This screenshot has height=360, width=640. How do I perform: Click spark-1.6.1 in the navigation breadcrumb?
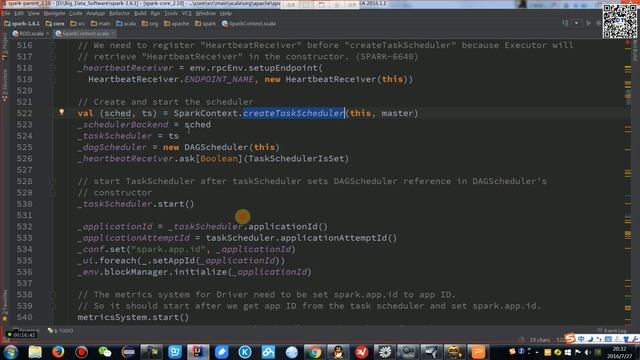pos(22,24)
